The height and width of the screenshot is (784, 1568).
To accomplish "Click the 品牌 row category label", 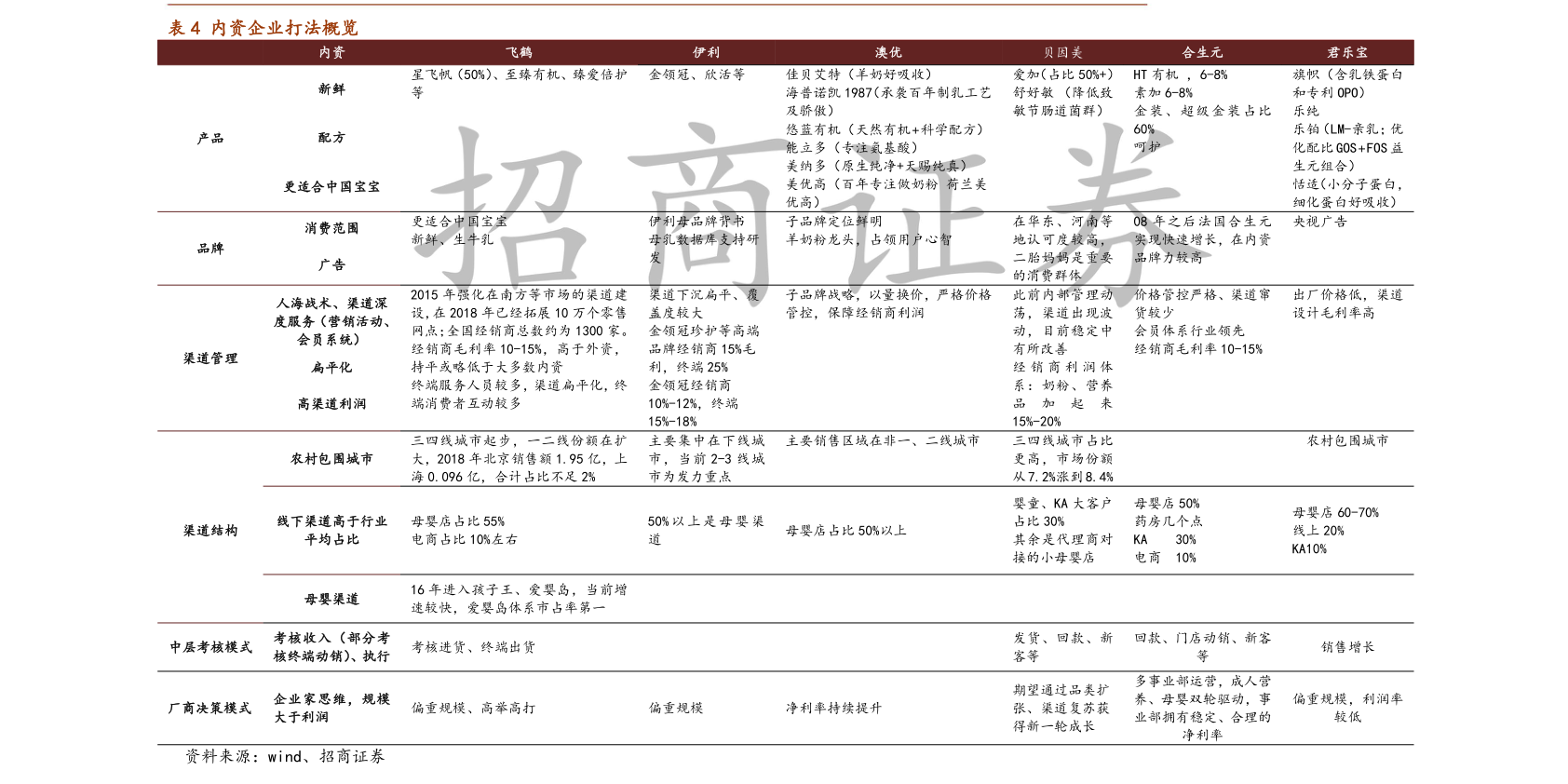I will tap(210, 248).
